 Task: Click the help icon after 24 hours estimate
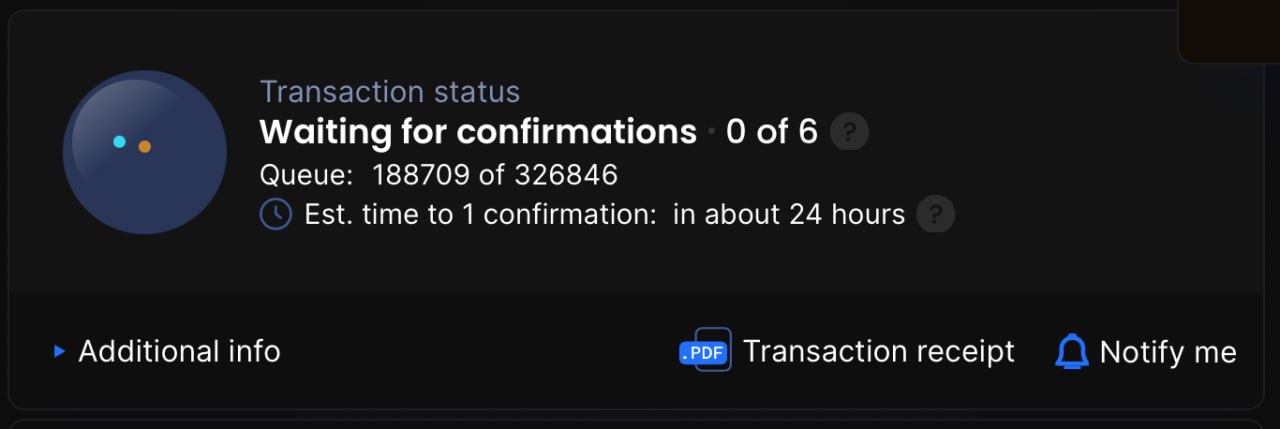click(x=936, y=214)
